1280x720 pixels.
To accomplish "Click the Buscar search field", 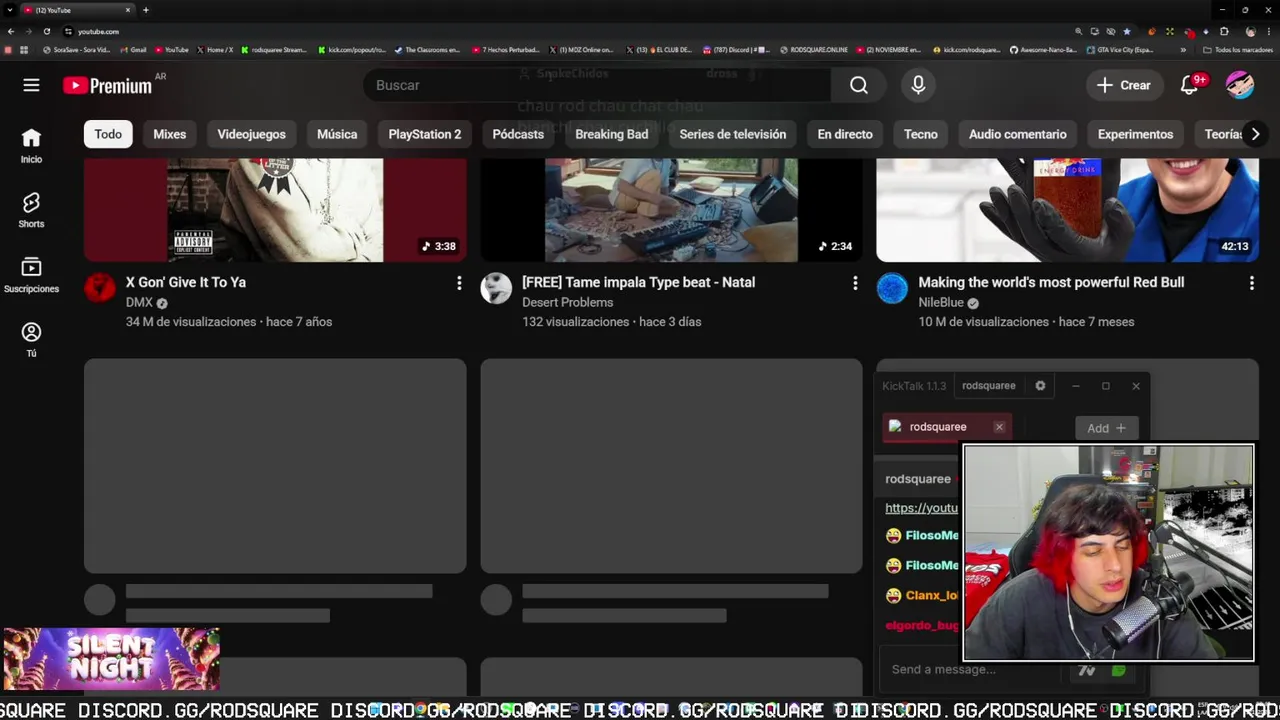I will coord(598,85).
